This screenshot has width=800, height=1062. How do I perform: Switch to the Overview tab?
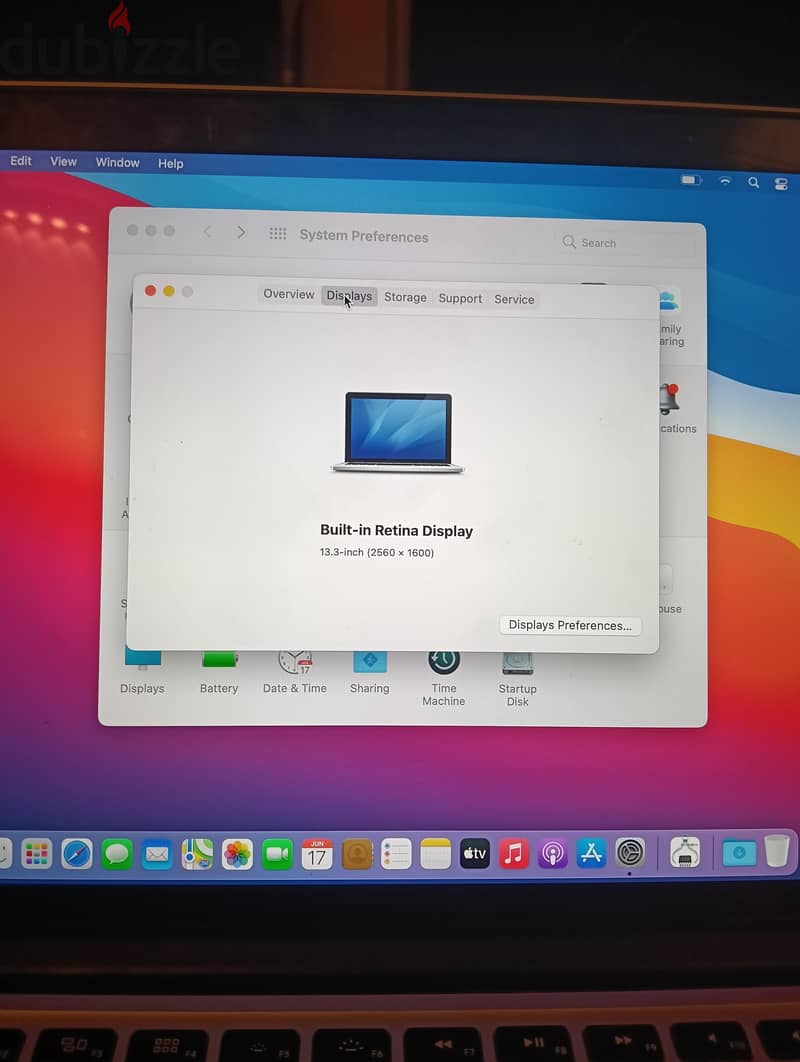click(289, 295)
